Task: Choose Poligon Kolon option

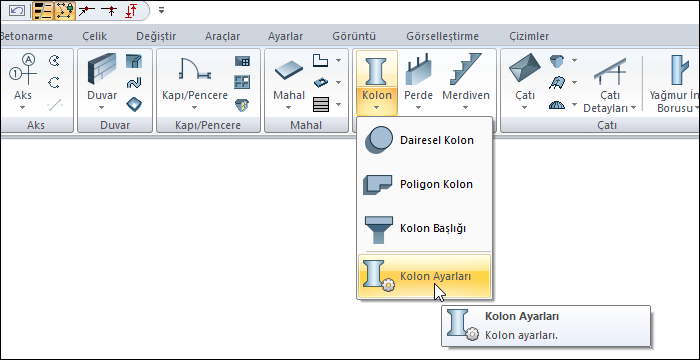Action: [x=424, y=184]
